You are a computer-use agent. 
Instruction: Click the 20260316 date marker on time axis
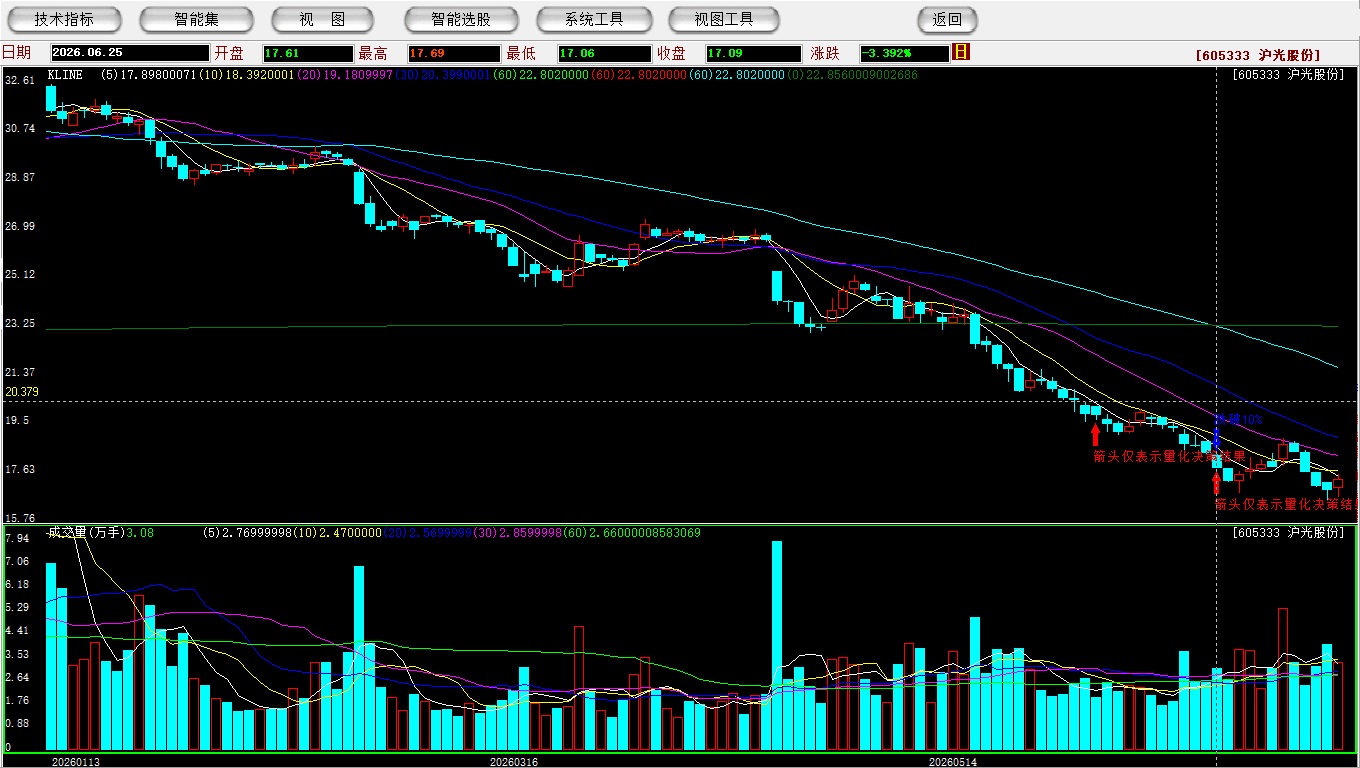click(514, 761)
